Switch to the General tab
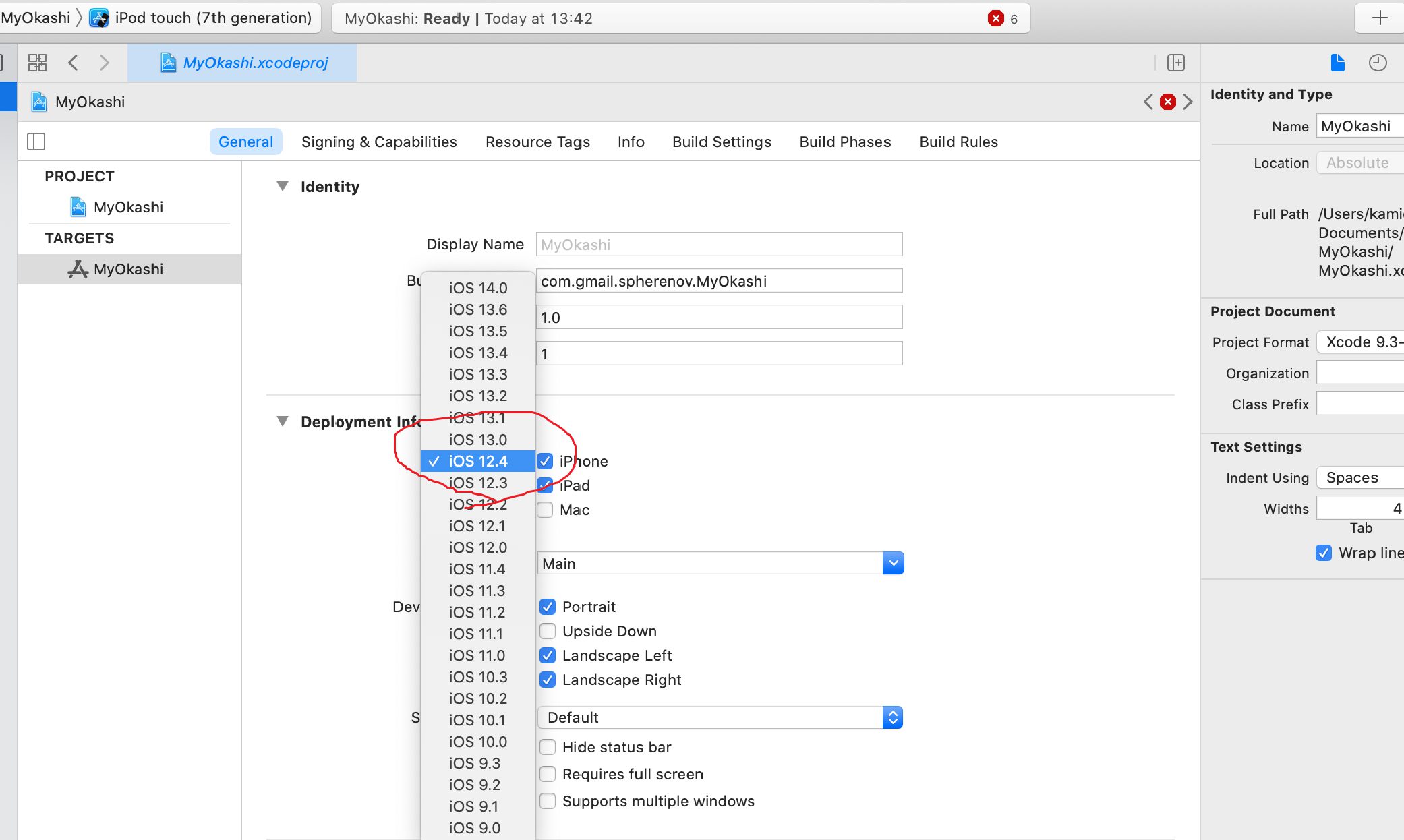This screenshot has width=1404, height=840. point(245,142)
